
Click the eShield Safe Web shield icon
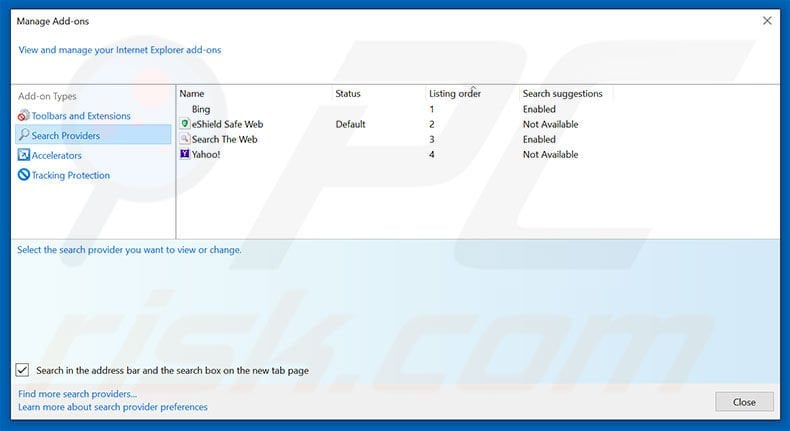[185, 124]
